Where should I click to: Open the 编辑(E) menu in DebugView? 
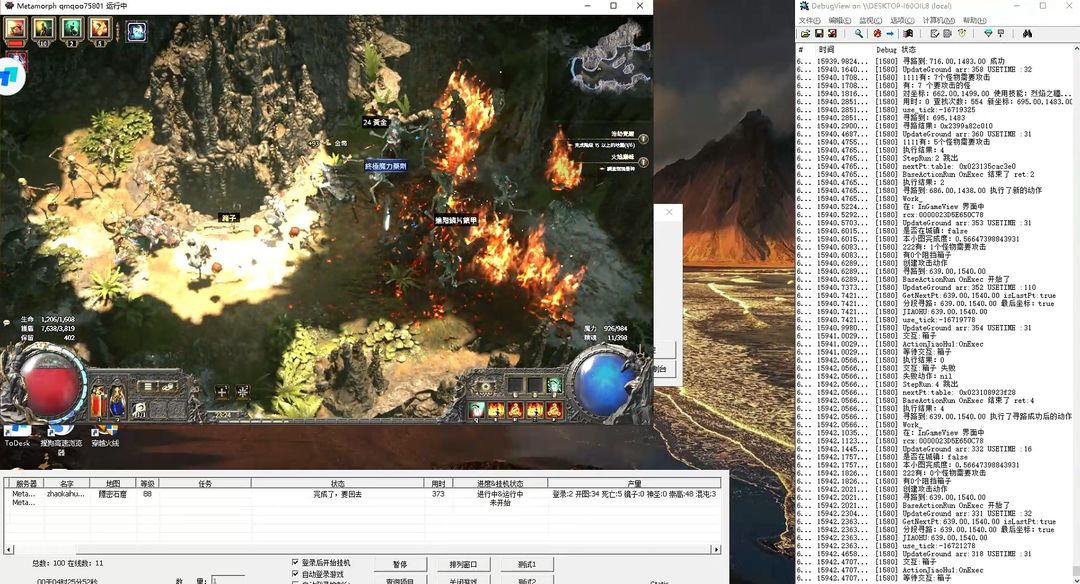(840, 21)
